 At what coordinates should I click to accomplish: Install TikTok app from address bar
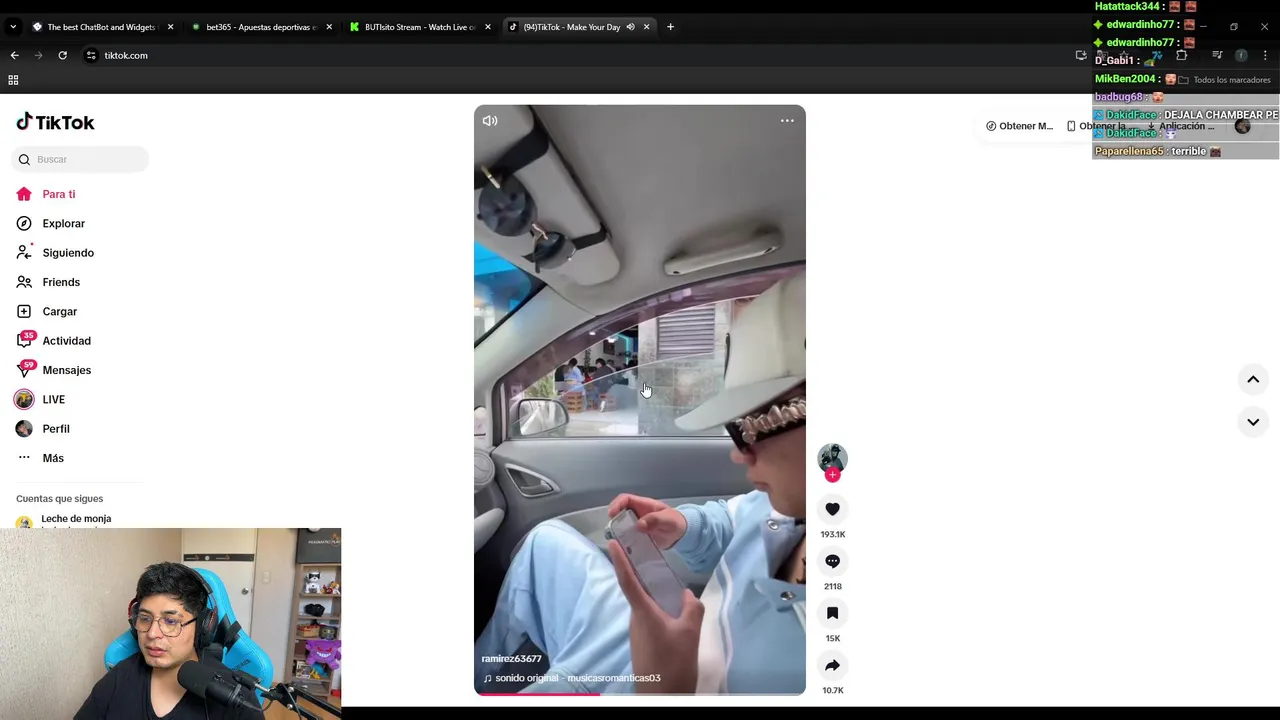1081,55
